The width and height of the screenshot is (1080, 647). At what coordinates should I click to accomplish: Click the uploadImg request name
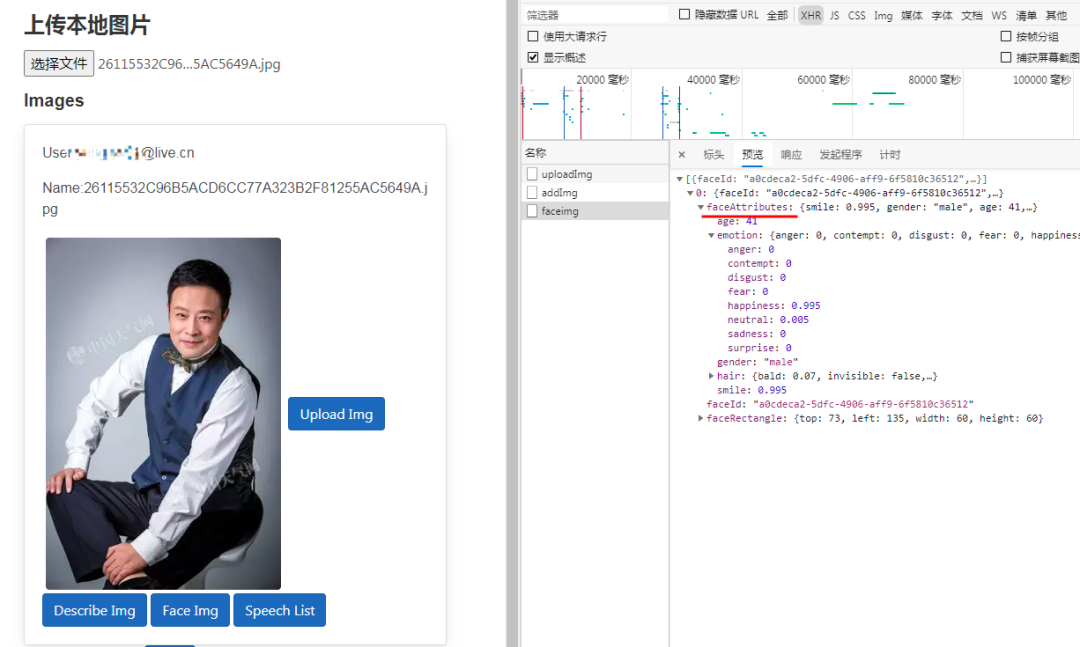tap(566, 174)
